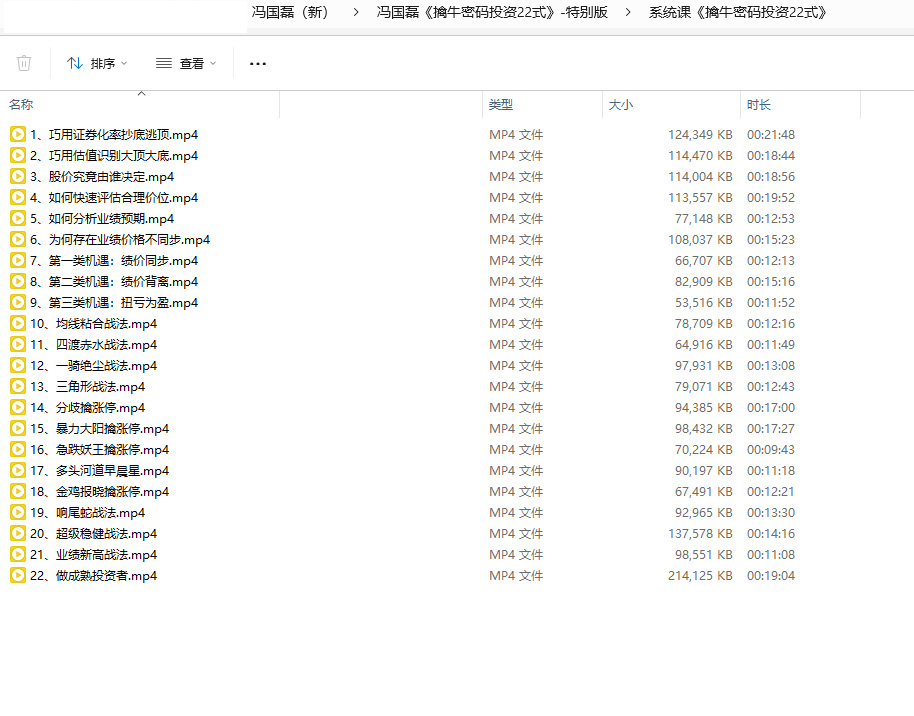This screenshot has height=716, width=914.
Task: Select file name 3、股价究竟由谁决定.mp4
Action: (x=102, y=177)
